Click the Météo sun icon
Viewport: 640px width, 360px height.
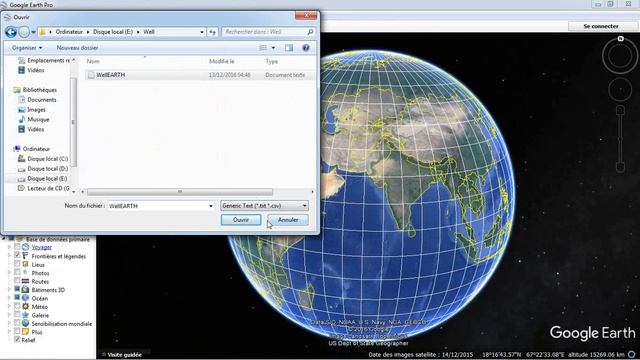(x=25, y=307)
